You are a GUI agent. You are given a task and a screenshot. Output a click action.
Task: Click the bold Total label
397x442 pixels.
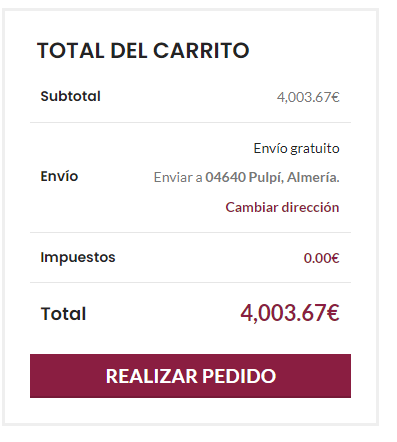(63, 314)
